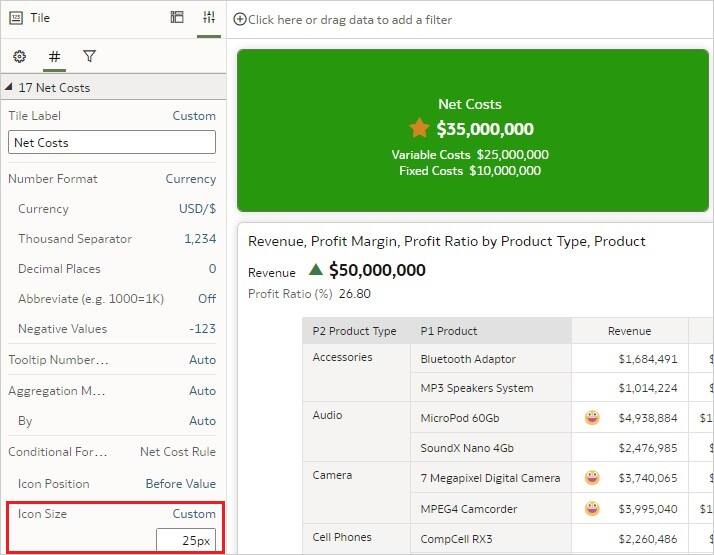Open the grammar panel icon

[177, 18]
